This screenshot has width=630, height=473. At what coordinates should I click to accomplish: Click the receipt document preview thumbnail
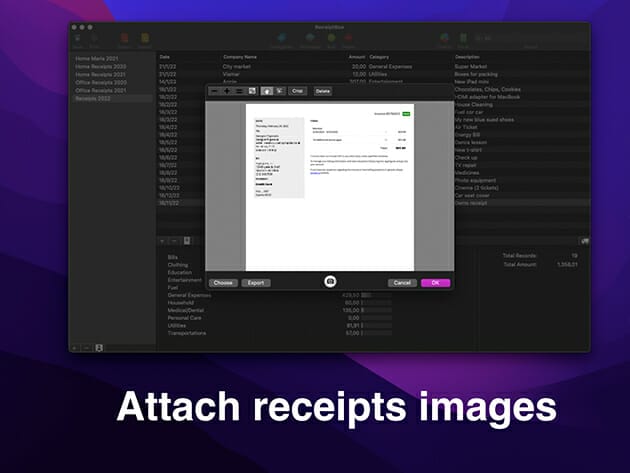(x=330, y=185)
